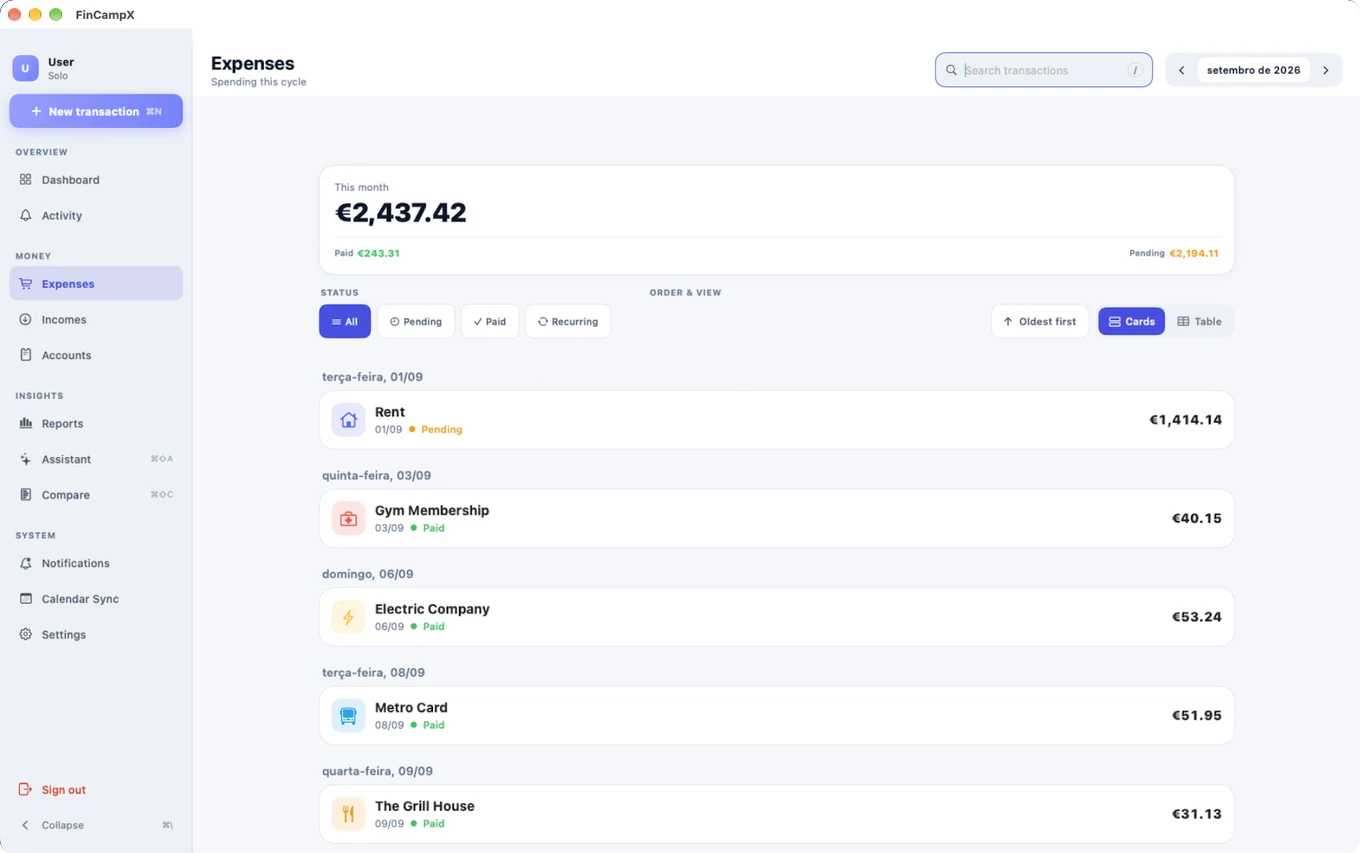Click the Rent amount €1,414.14
This screenshot has width=1360, height=853.
[x=1186, y=420]
